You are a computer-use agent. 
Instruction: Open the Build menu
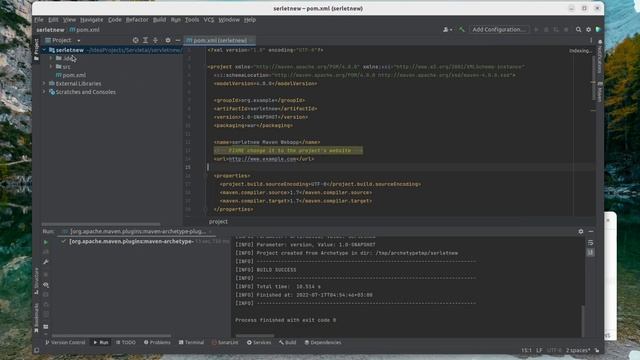tap(159, 20)
